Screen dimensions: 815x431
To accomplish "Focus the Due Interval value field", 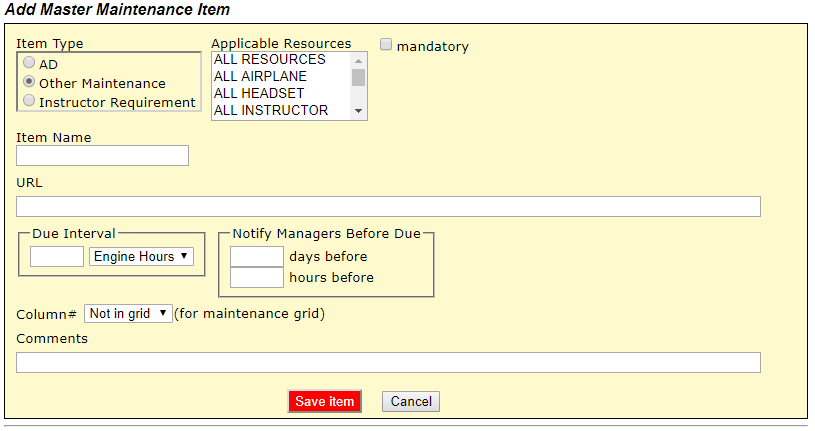I will coord(57,257).
